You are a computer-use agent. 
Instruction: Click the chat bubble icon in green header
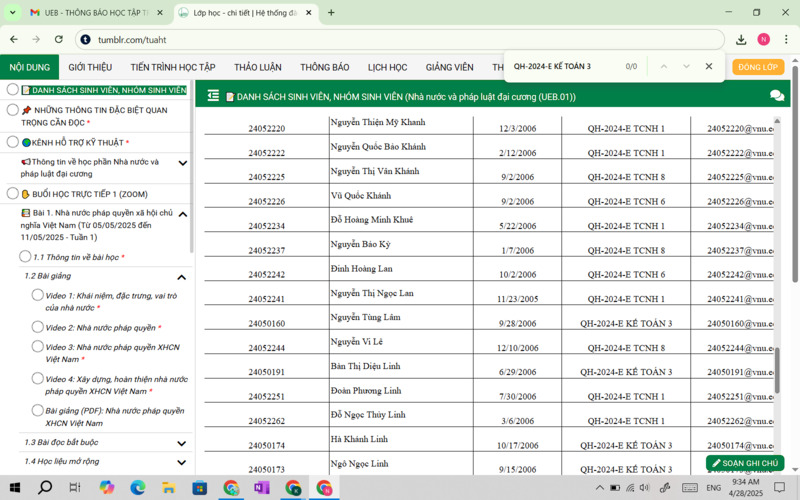coord(777,96)
